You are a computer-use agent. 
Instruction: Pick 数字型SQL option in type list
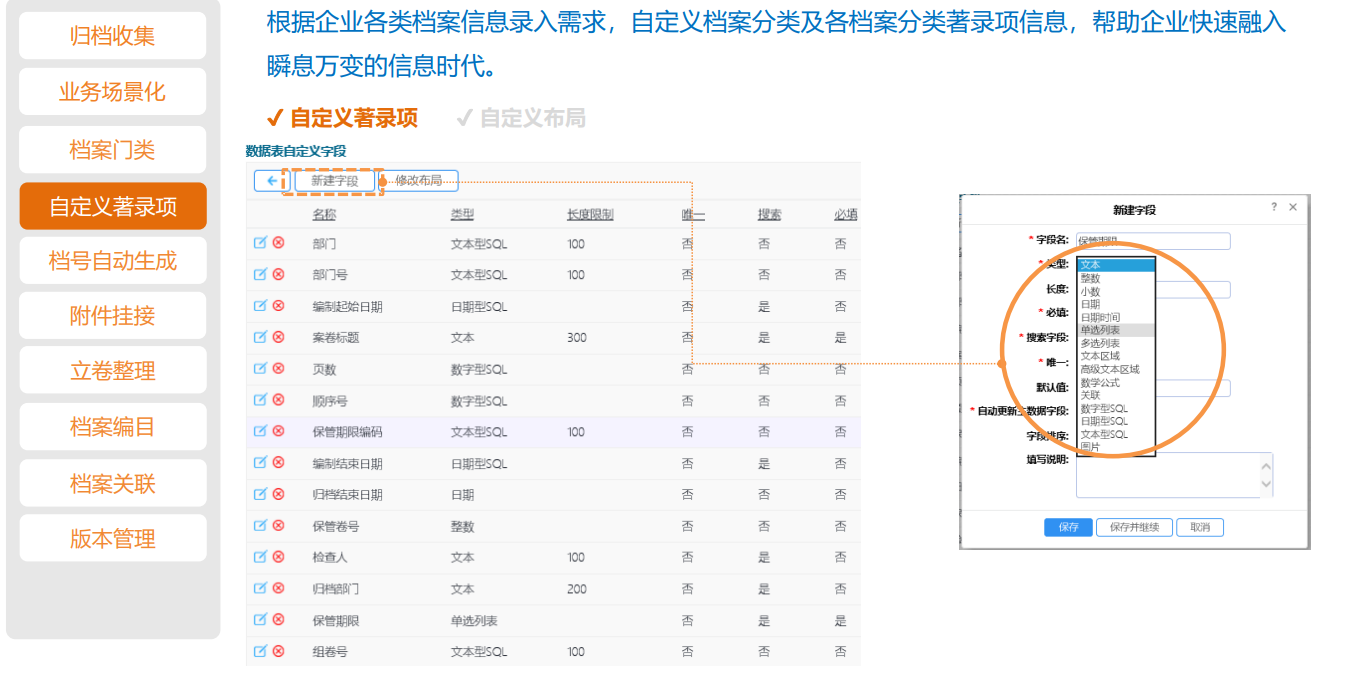click(x=1104, y=409)
